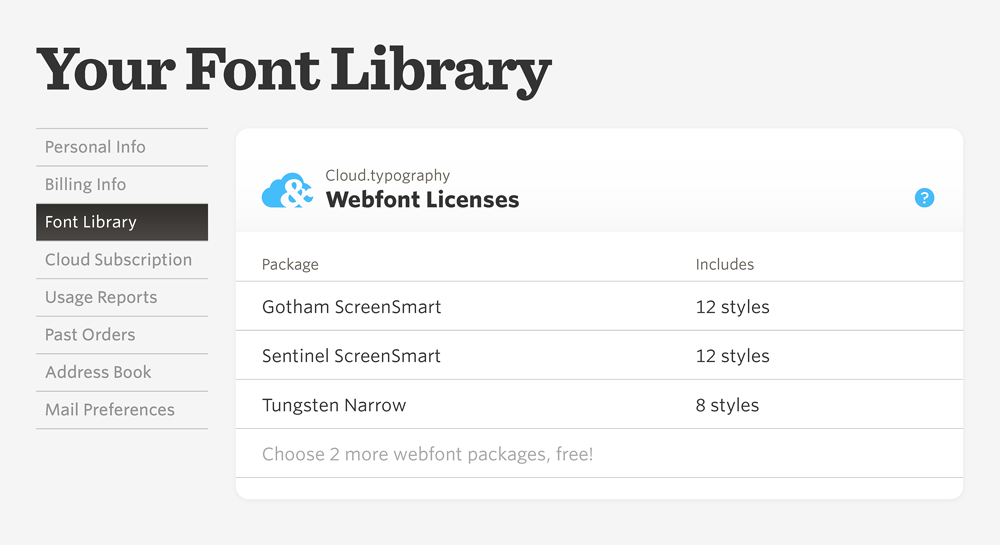This screenshot has width=1000, height=545.
Task: Click the blue help question mark icon
Action: [x=924, y=198]
